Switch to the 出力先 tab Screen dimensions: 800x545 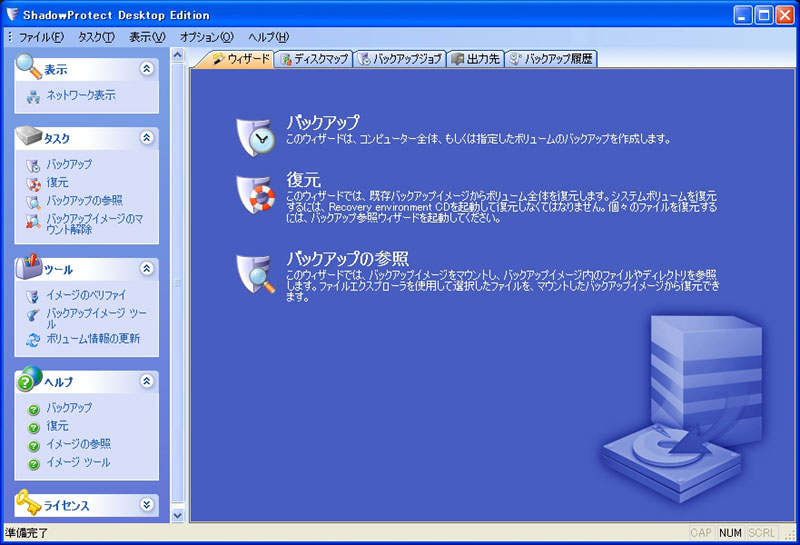[476, 59]
